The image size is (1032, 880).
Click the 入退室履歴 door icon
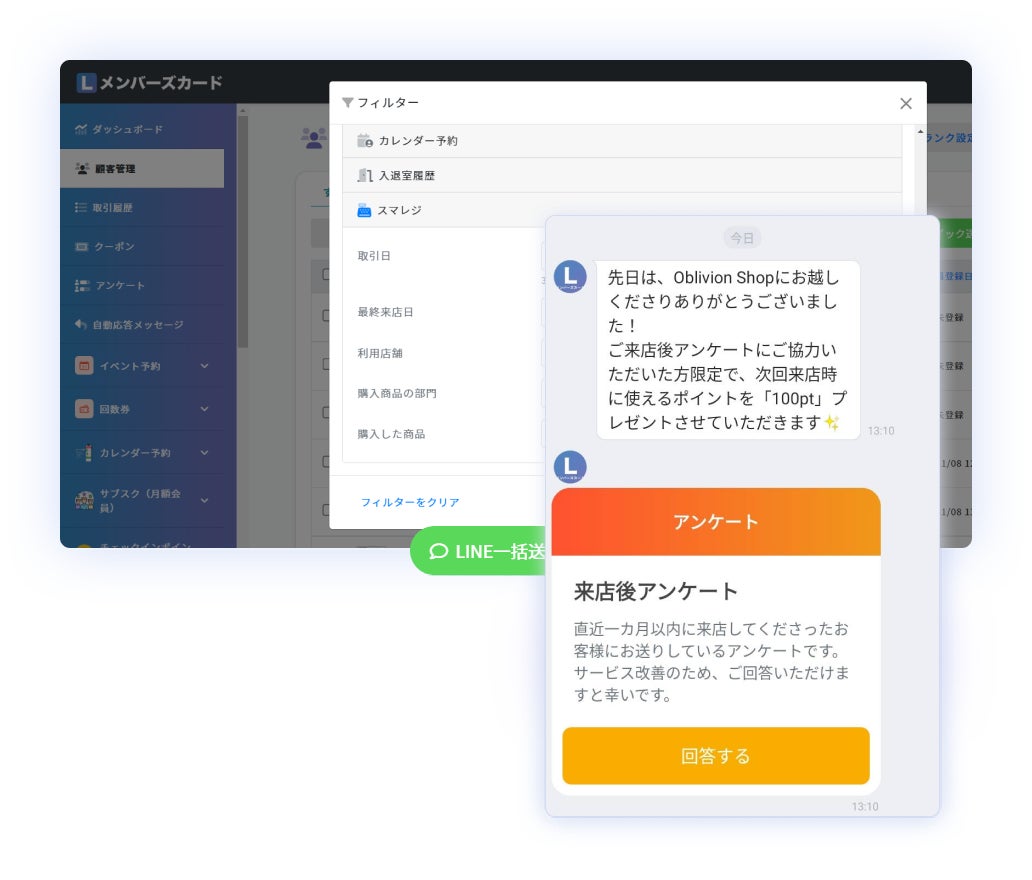(365, 175)
